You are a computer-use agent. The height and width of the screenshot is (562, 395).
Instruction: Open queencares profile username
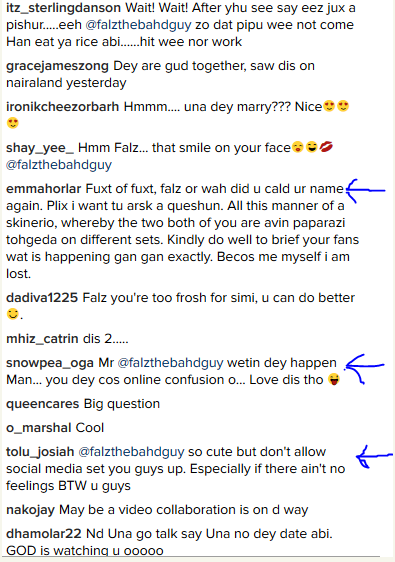[43, 404]
